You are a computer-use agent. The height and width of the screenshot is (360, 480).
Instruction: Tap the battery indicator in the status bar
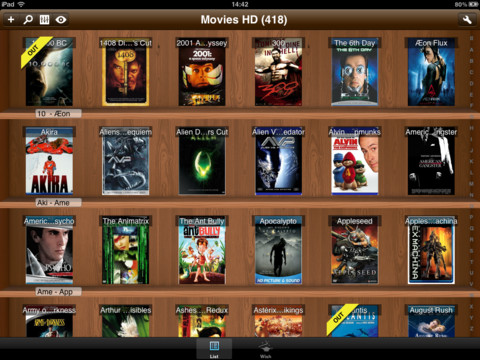(x=474, y=4)
